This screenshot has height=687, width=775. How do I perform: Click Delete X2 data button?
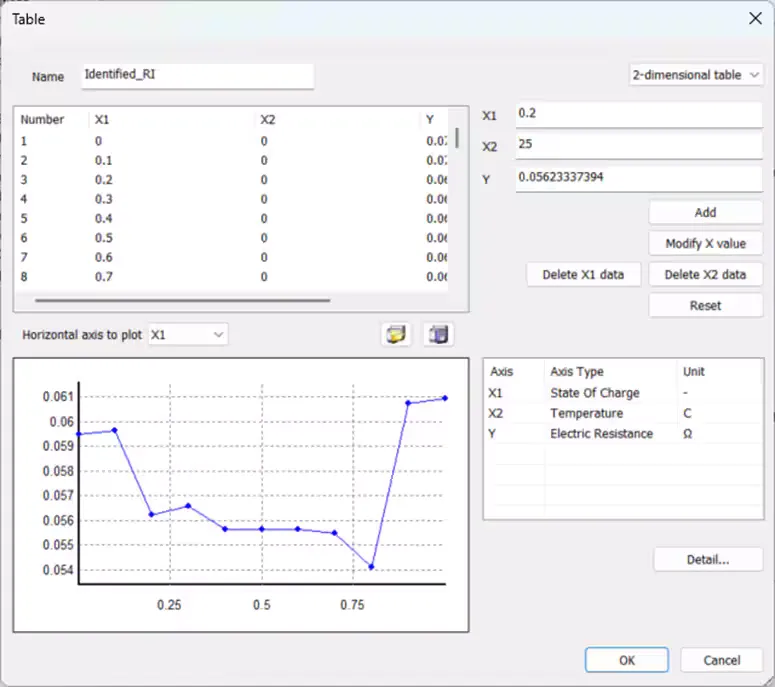(705, 275)
